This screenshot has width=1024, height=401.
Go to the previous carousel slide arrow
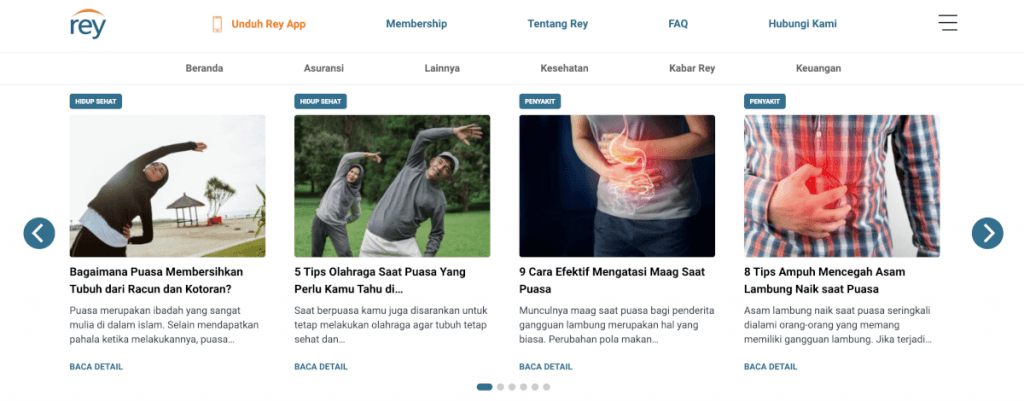tap(39, 233)
